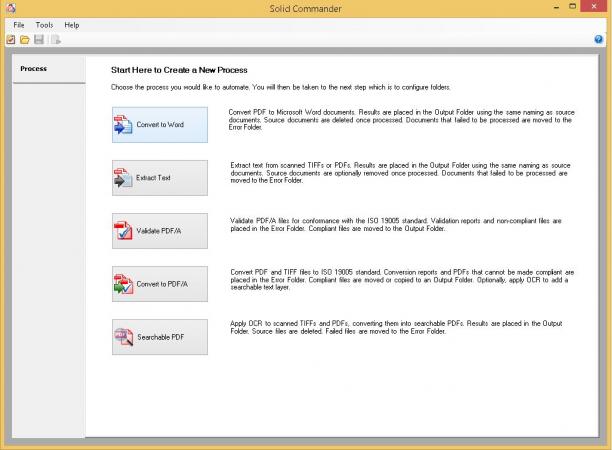Maximize the Solid Commander window

573,6
